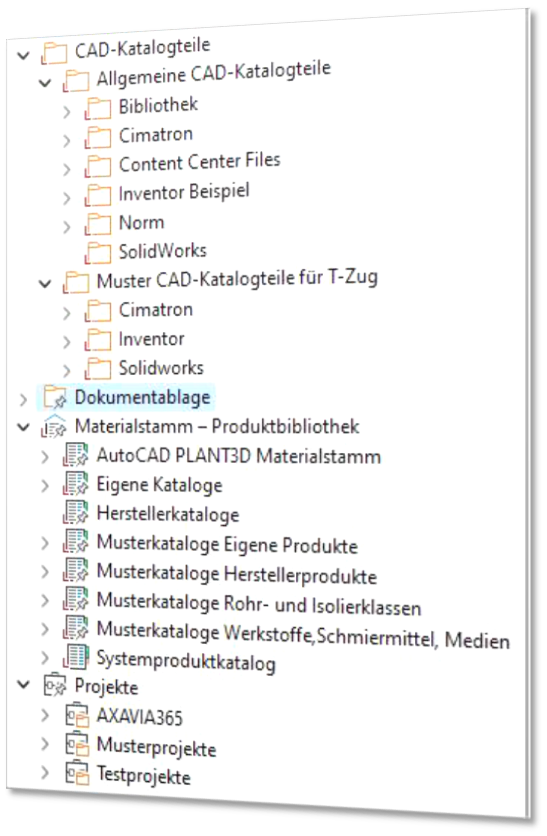Collapse the CAD-Katalogteile root node
This screenshot has height=836, width=547.
(x=23, y=55)
